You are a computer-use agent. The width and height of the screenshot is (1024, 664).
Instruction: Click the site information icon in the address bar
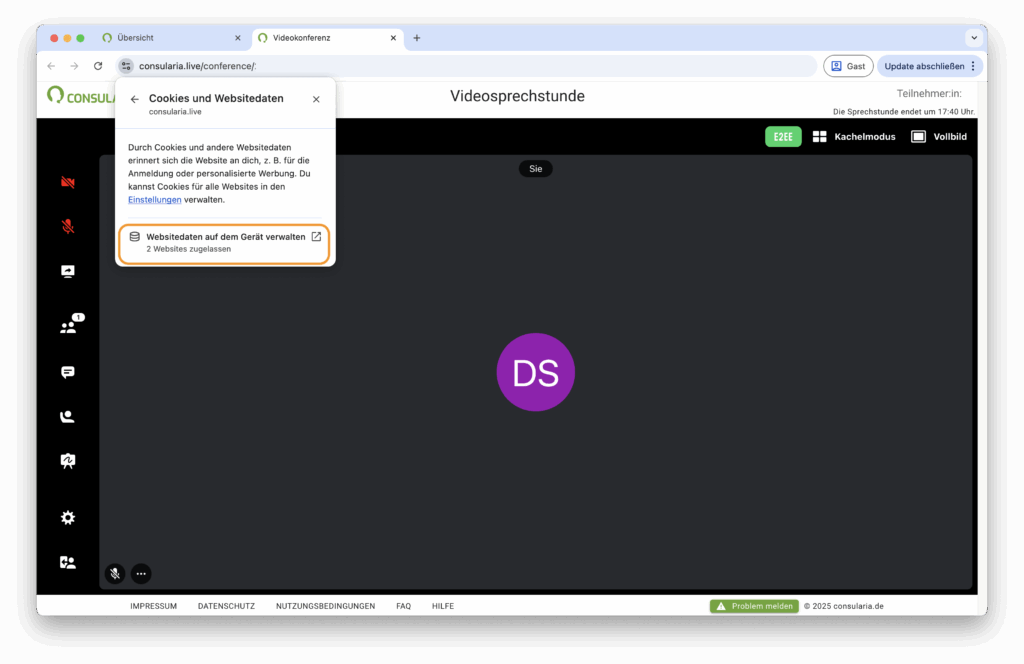pos(126,66)
